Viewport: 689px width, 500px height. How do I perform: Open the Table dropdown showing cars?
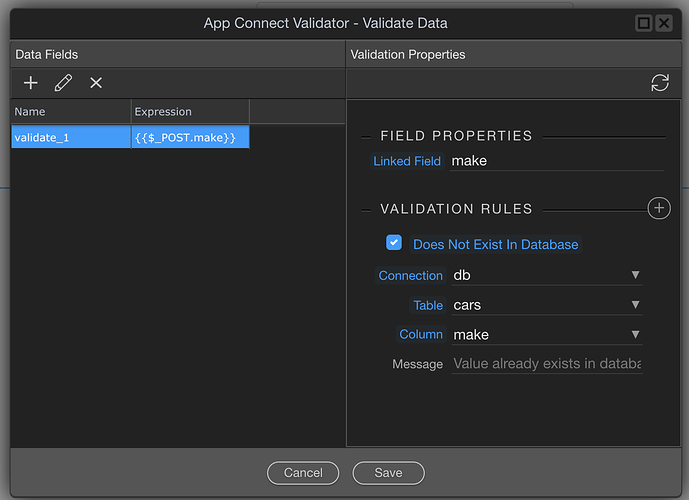point(547,305)
